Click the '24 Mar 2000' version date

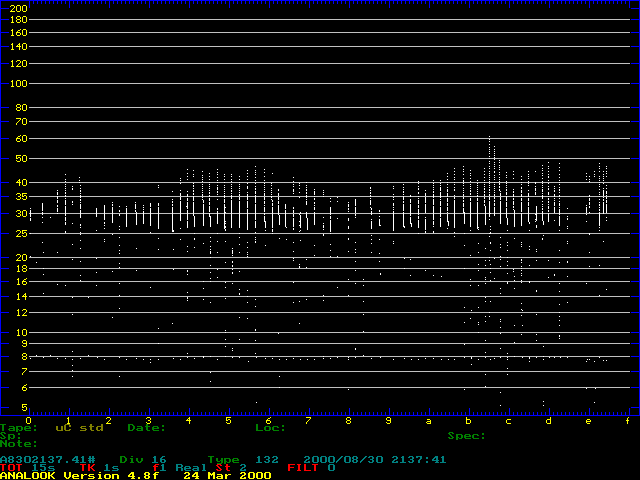coord(227,476)
